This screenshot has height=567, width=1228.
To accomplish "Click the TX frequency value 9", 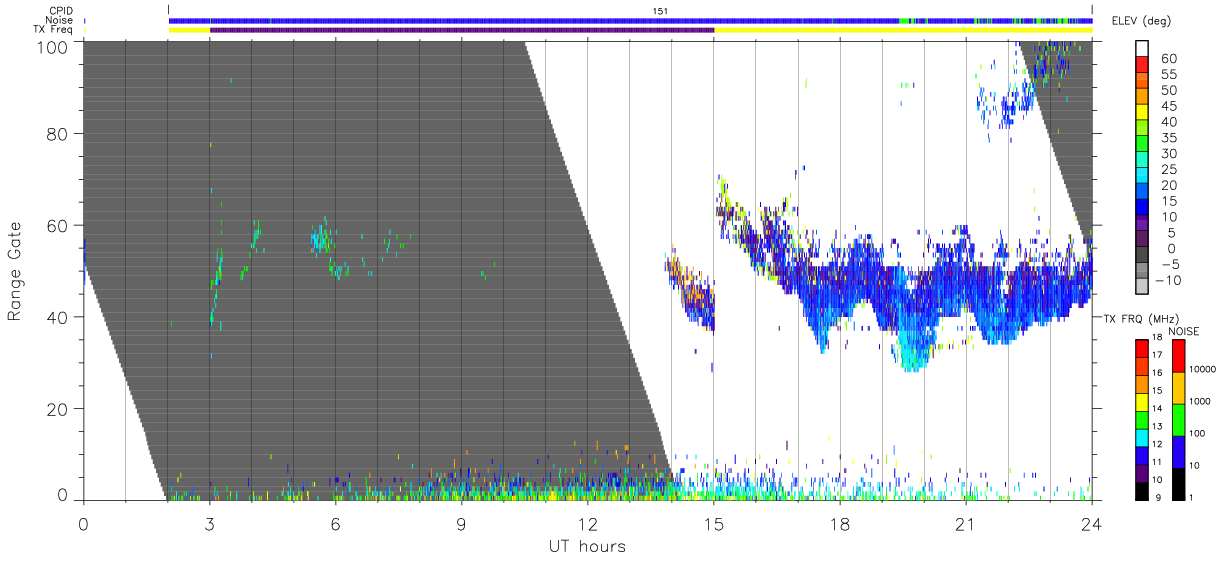I will coord(1160,497).
